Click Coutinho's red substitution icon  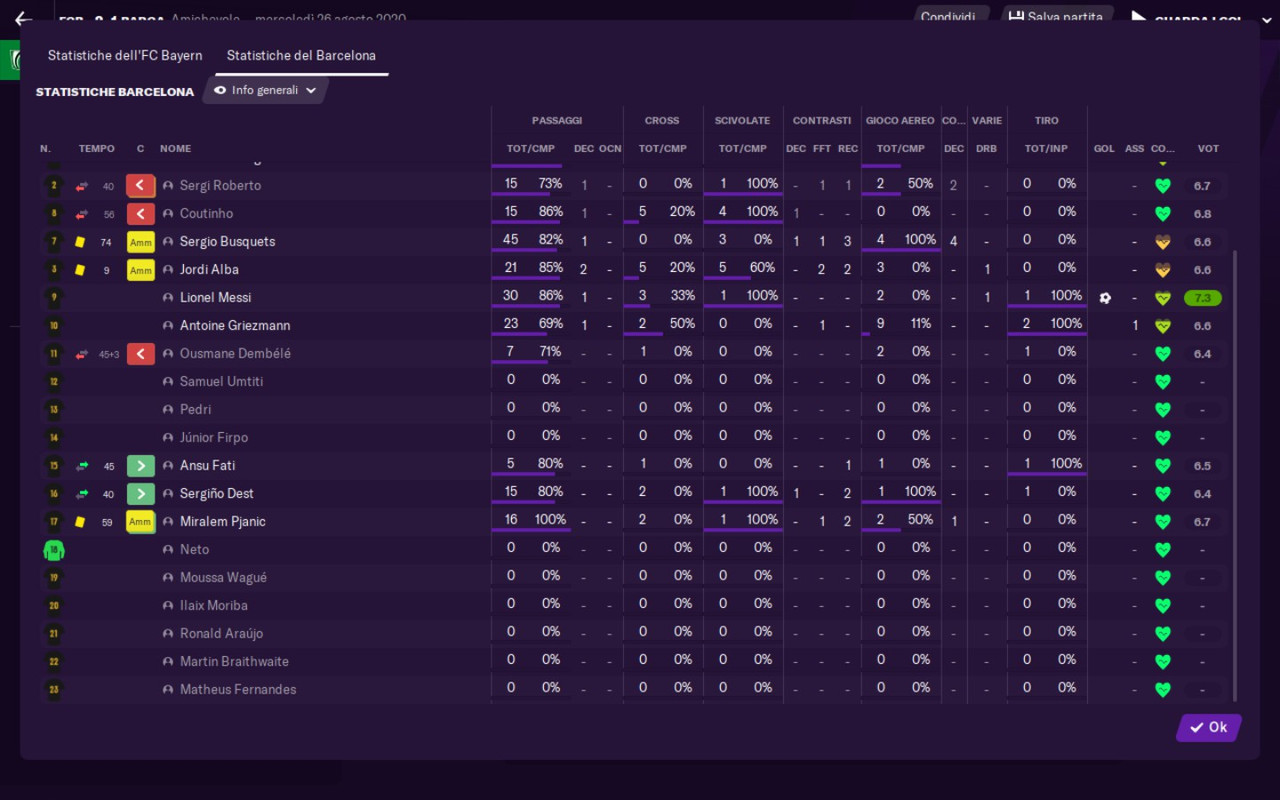[x=140, y=214]
